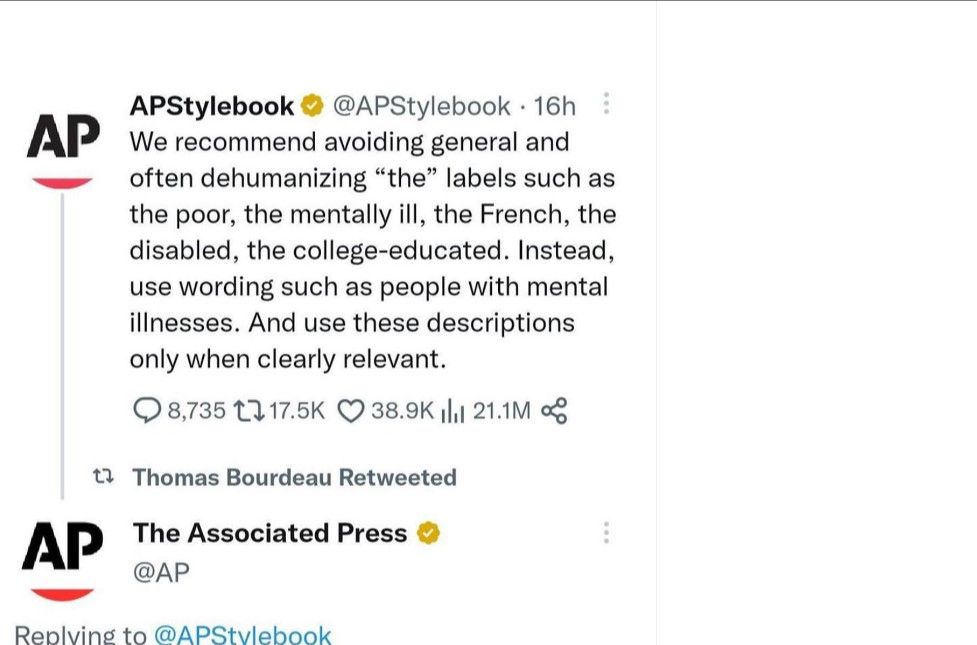
Task: Click the small retweet icon beside Thomas Bourdeau
Action: 101,477
